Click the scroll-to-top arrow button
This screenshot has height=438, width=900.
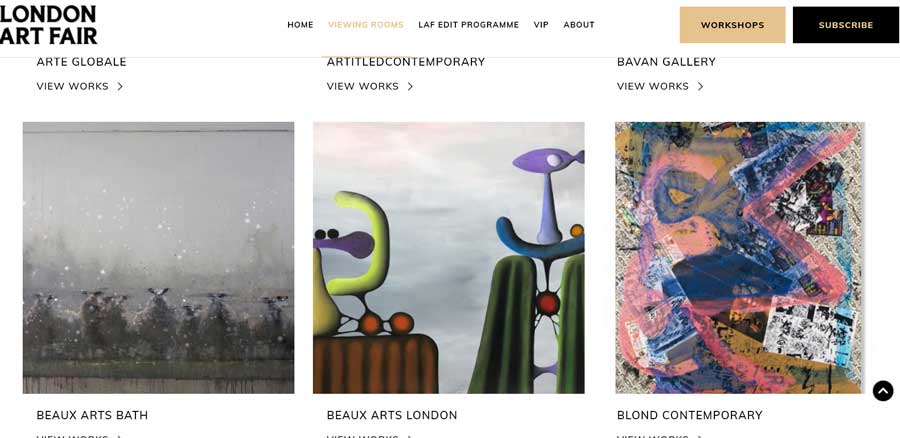883,391
